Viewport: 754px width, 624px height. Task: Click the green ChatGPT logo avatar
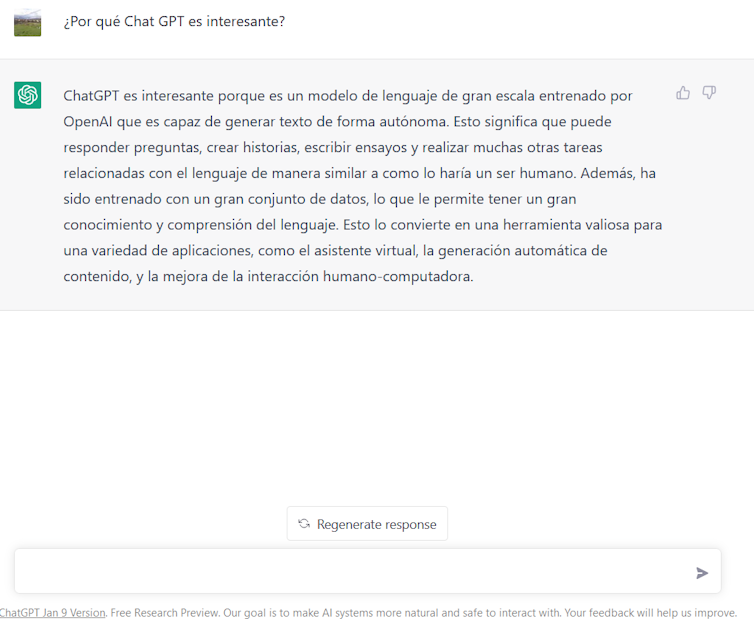(27, 95)
